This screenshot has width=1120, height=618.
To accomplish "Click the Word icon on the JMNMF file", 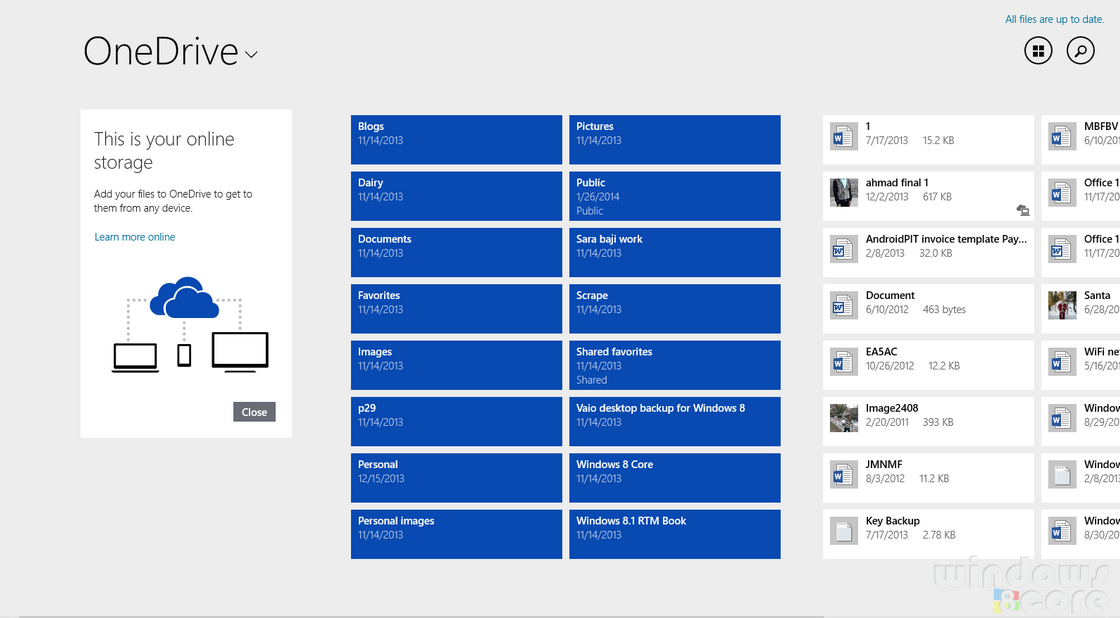I will [x=843, y=474].
